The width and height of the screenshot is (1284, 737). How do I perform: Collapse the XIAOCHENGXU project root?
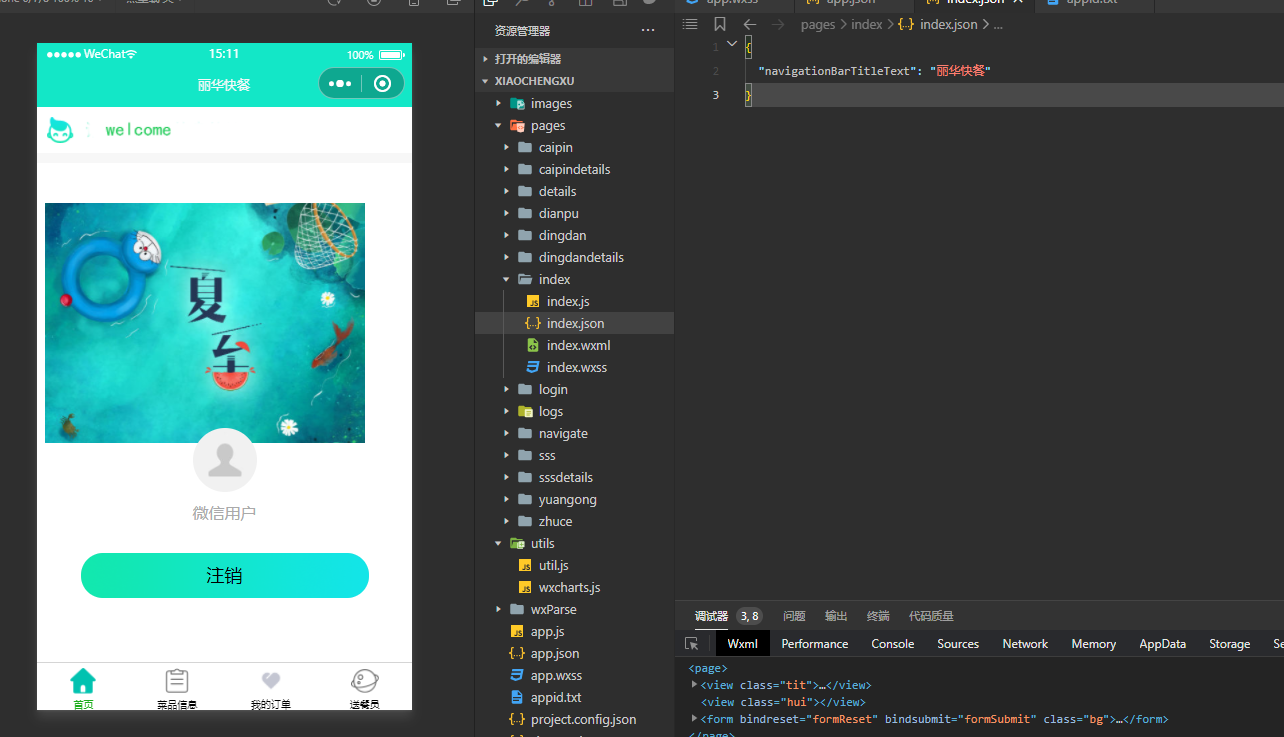485,81
